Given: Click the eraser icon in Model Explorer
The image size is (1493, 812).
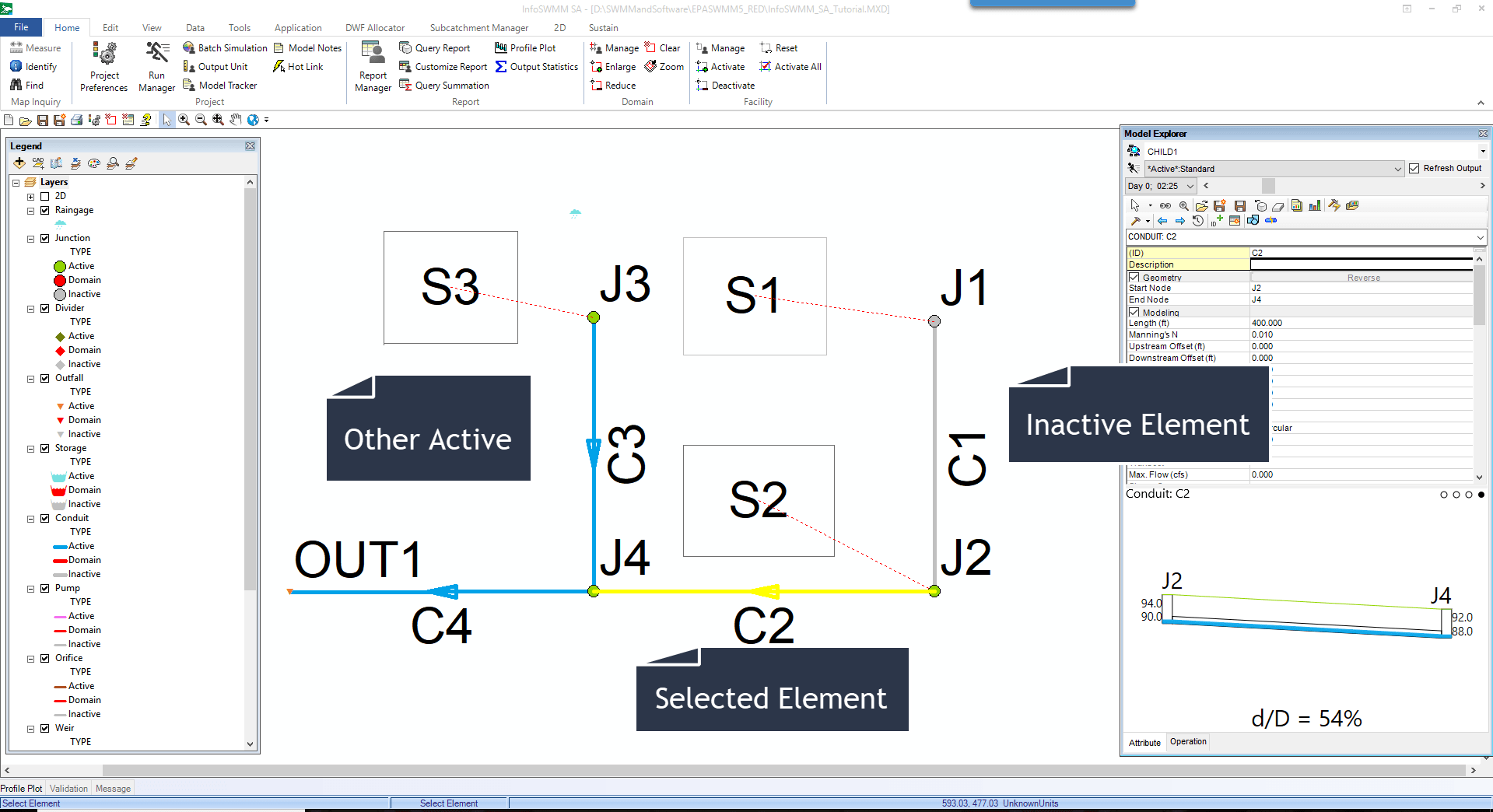Looking at the screenshot, I should pyautogui.click(x=1277, y=206).
